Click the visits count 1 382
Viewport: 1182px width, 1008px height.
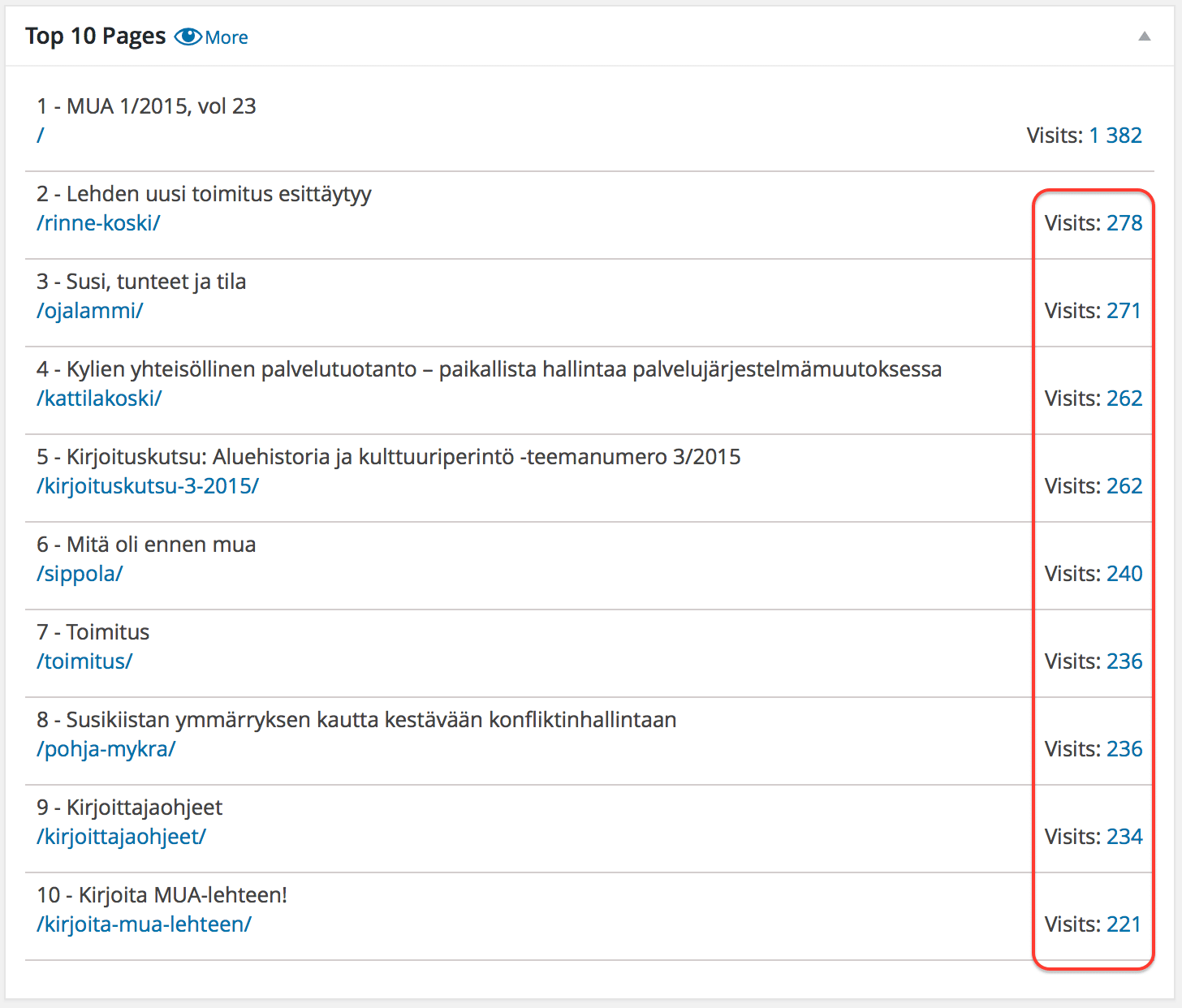(x=1115, y=135)
